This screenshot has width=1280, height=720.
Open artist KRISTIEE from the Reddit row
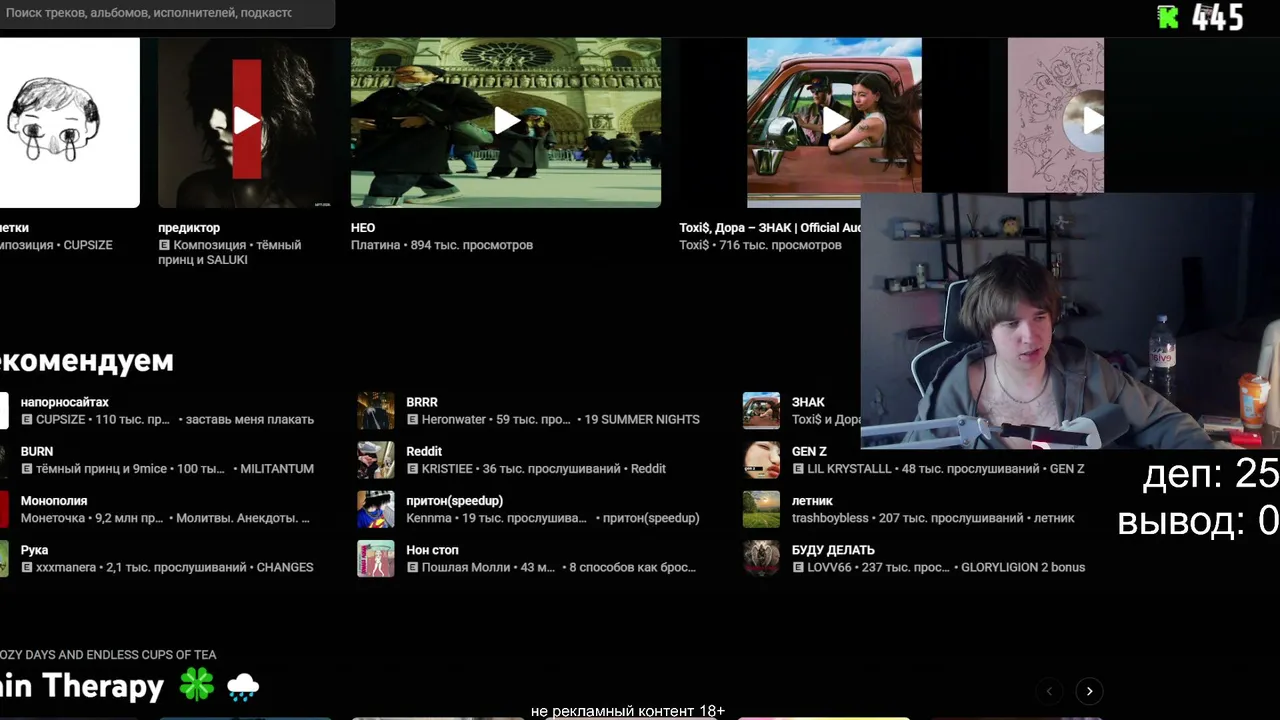tap(447, 468)
